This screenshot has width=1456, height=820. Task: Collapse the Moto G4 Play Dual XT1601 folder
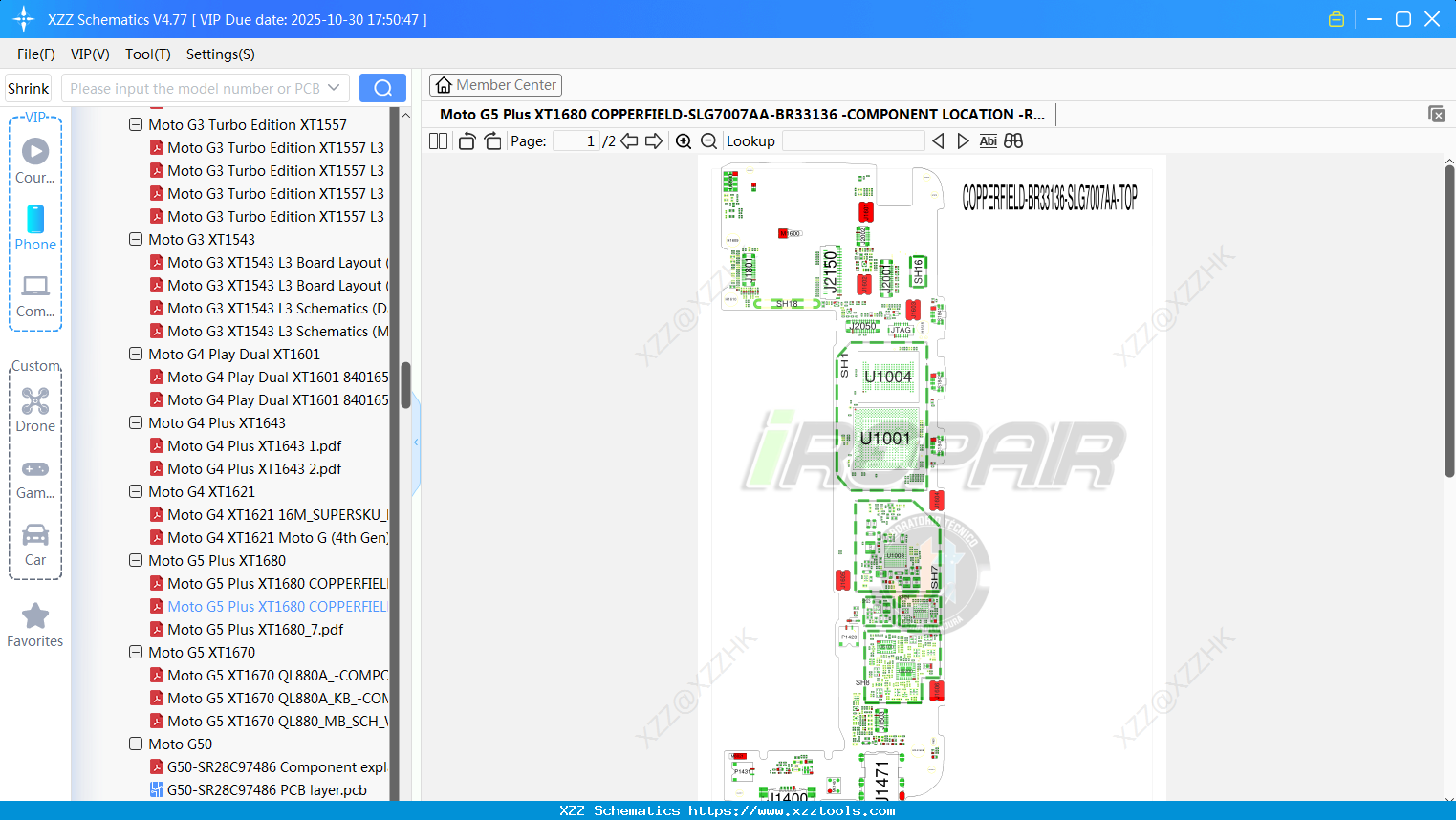pyautogui.click(x=136, y=354)
